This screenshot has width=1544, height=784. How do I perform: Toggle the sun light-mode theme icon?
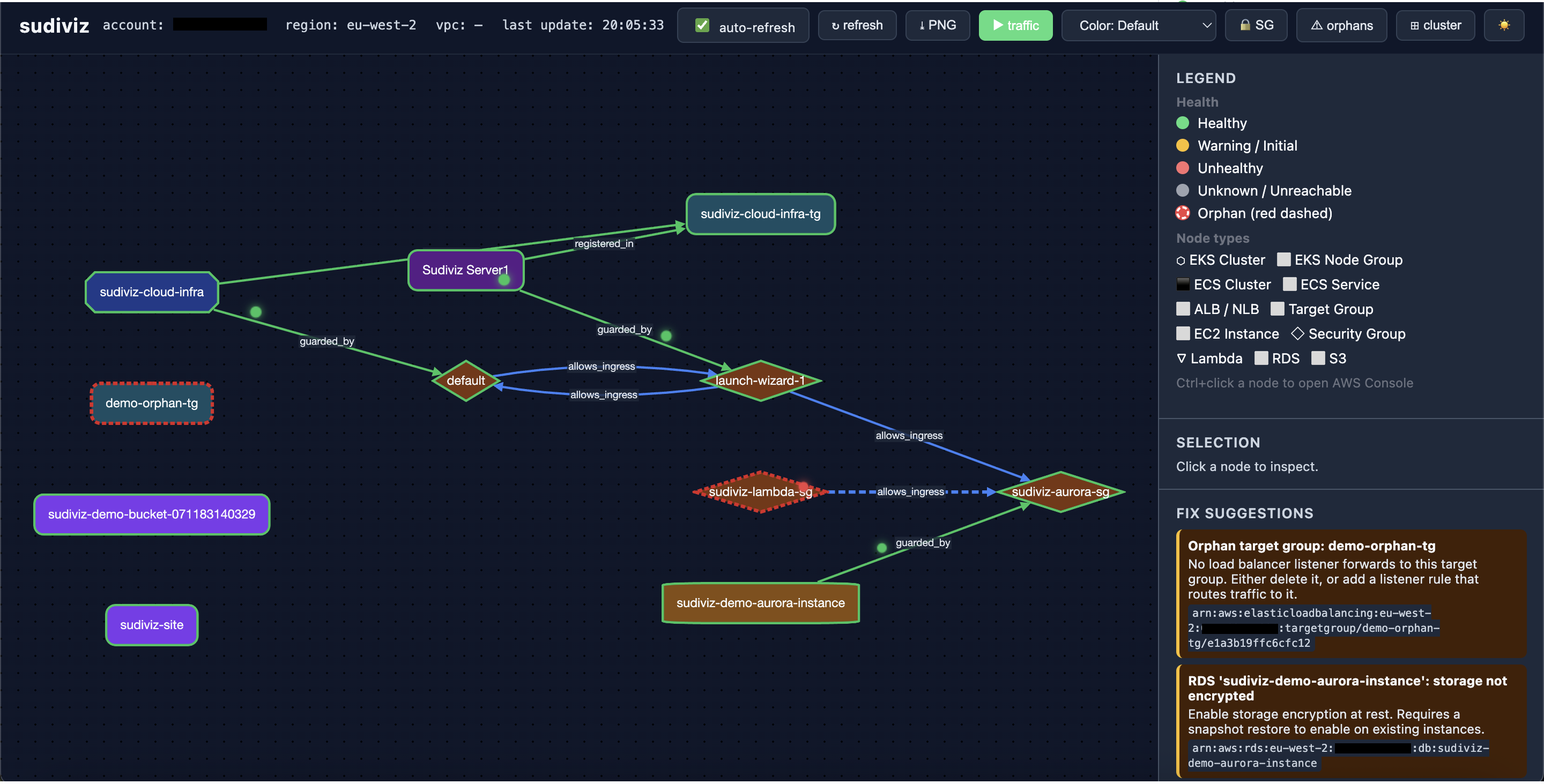pyautogui.click(x=1503, y=25)
